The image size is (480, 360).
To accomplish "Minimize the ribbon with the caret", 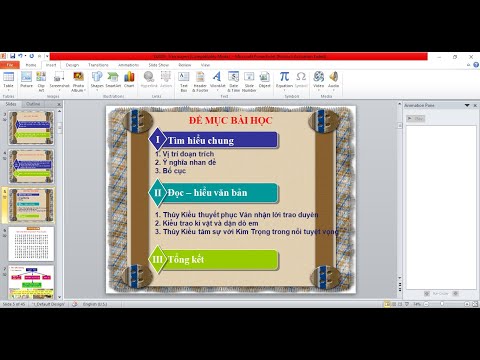I will [x=468, y=65].
